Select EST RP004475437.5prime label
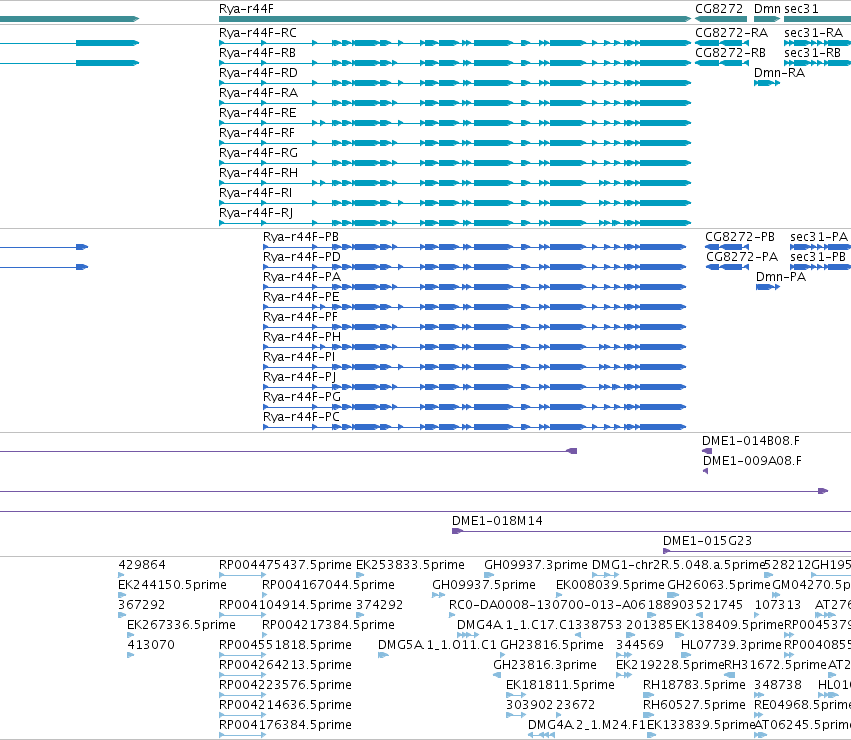The height and width of the screenshot is (740, 851). pos(285,565)
